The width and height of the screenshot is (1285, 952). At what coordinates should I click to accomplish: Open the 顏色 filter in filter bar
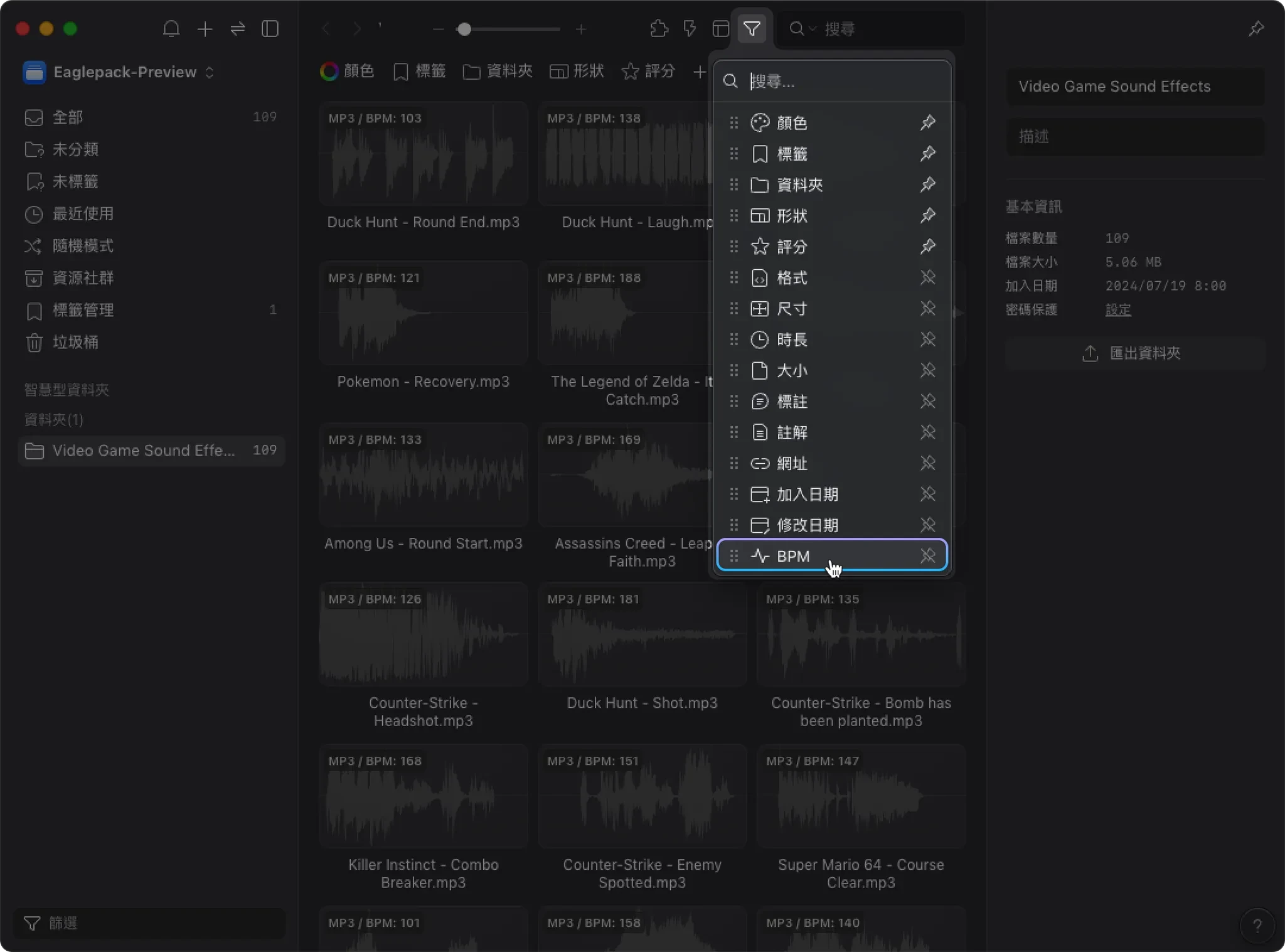coord(347,72)
